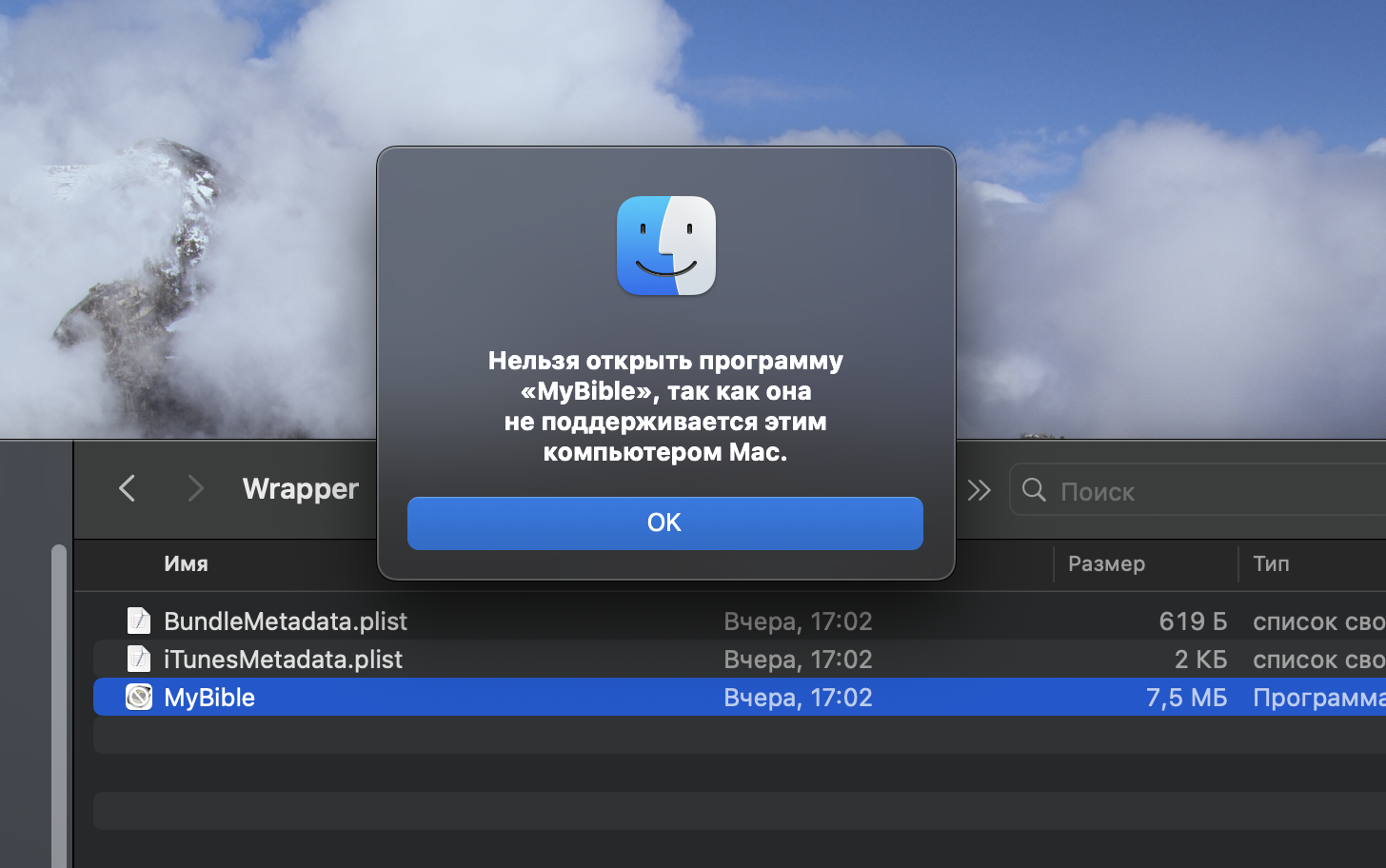Select the MyBible file name
The image size is (1386, 868).
tap(209, 698)
